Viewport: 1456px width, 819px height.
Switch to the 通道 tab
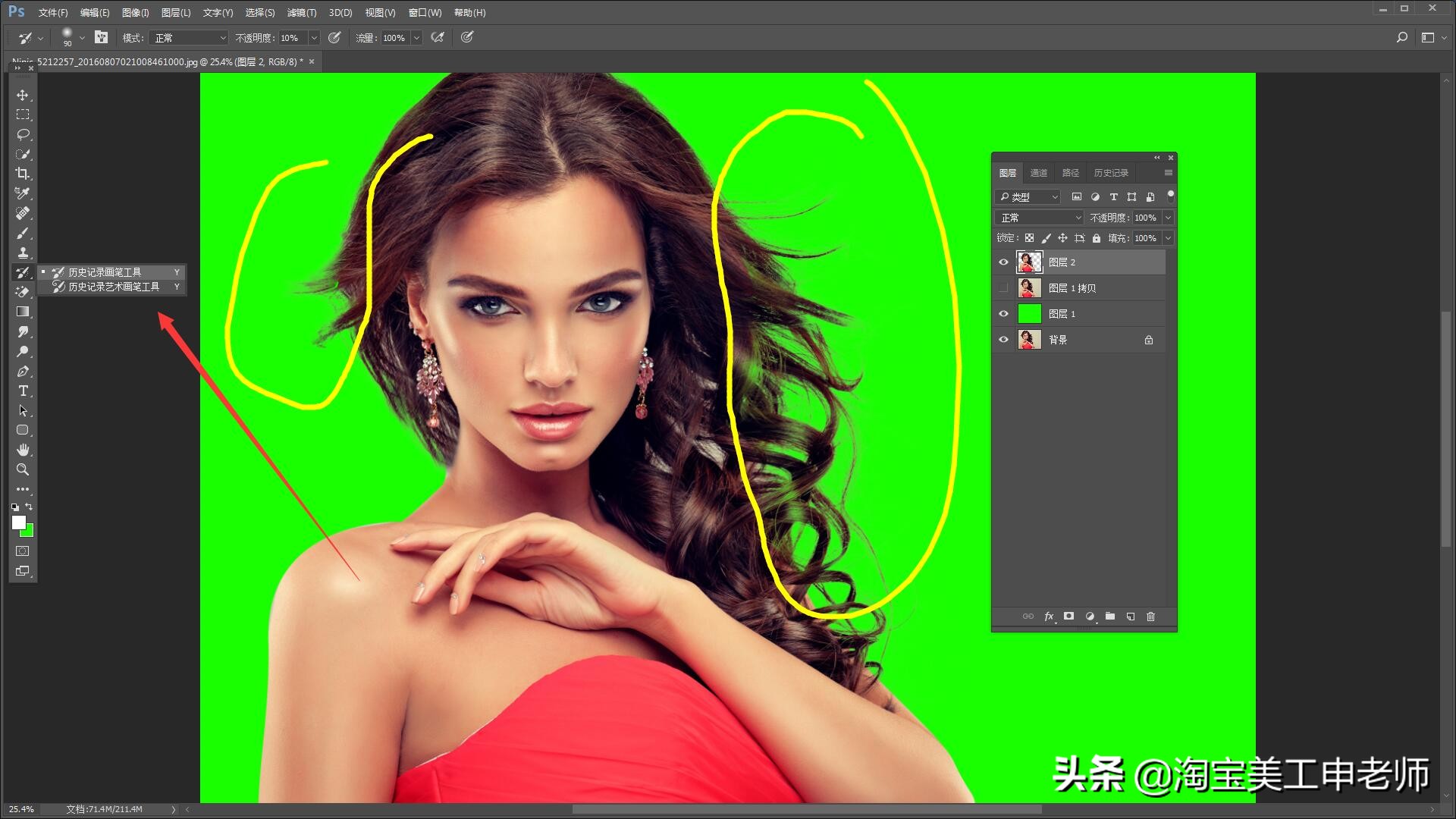pos(1038,173)
